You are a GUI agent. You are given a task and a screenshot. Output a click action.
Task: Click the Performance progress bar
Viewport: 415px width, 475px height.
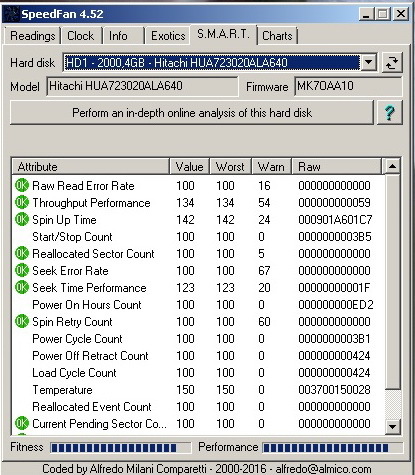332,448
